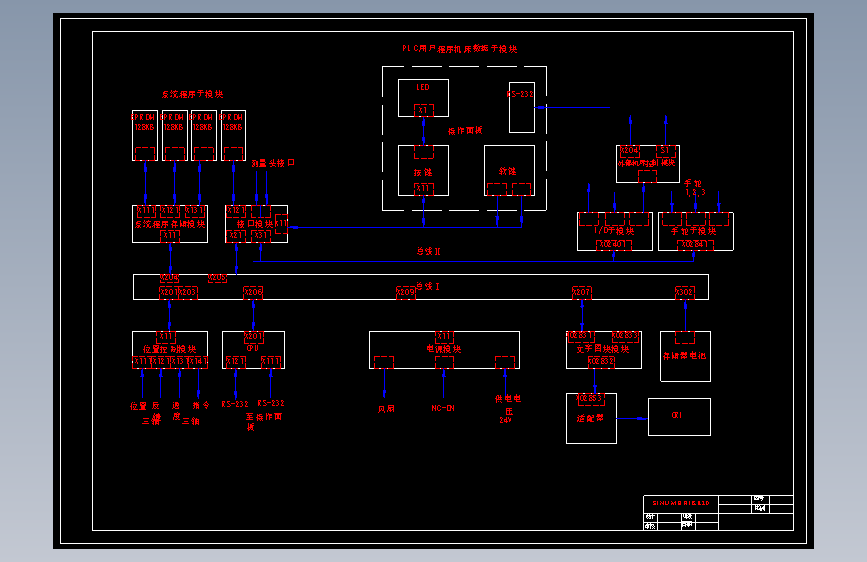
Task: Select the 测量头接口 label
Action: point(273,163)
